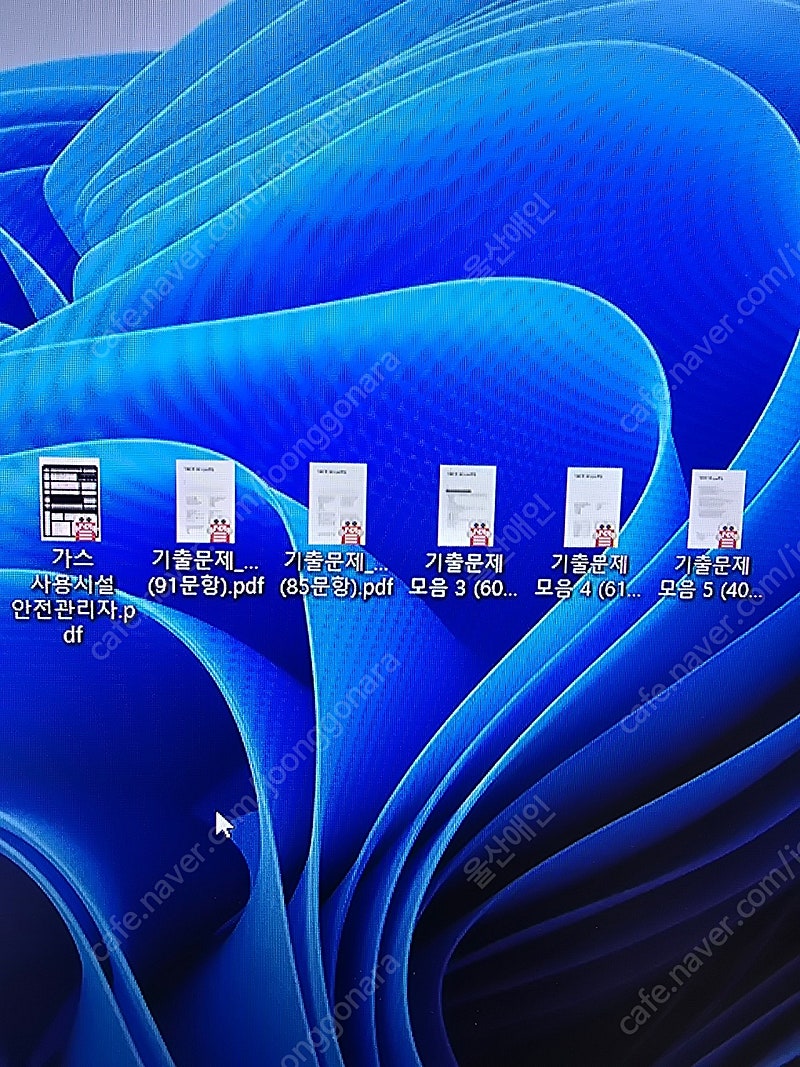
Task: Select the 기출문제 모음 3 file icon
Action: pos(467,506)
